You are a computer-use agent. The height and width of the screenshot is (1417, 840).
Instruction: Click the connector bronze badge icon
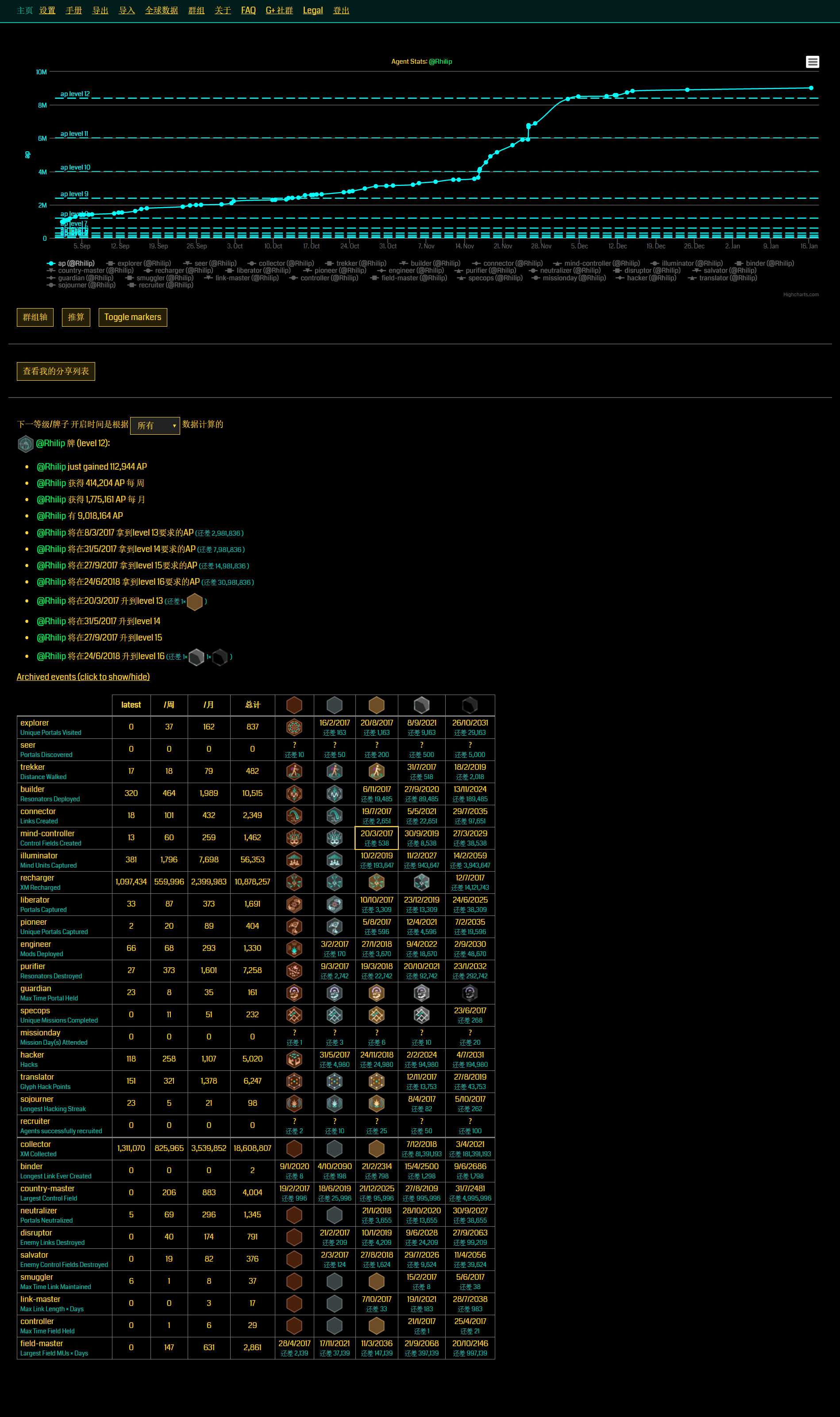(294, 815)
